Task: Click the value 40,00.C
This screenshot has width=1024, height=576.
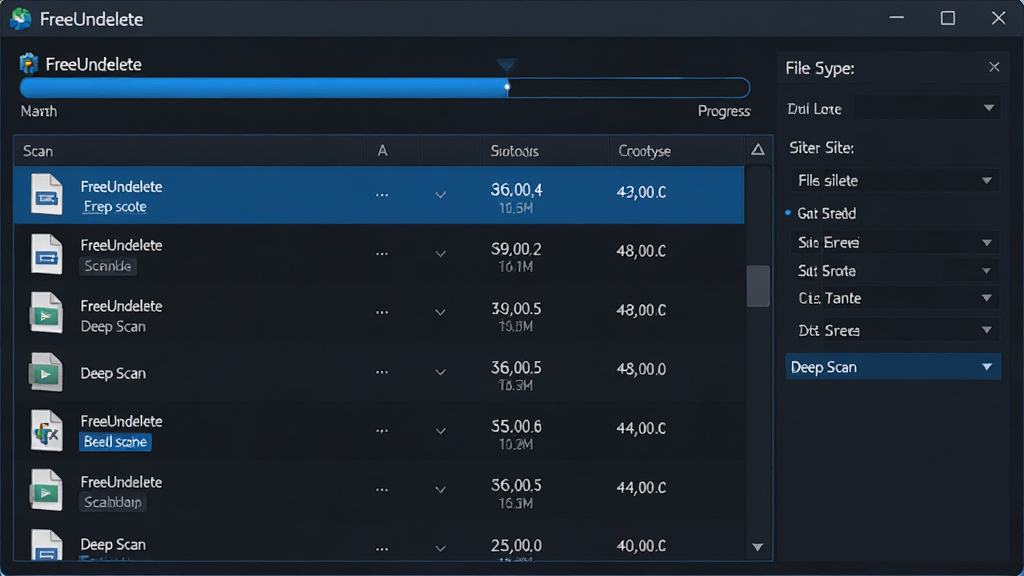Action: [x=641, y=545]
